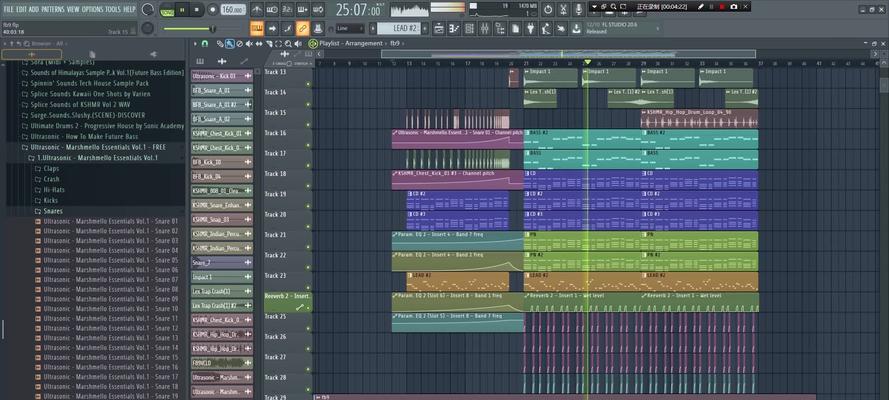
Task: Open the OPTIONS menu
Action: click(92, 9)
